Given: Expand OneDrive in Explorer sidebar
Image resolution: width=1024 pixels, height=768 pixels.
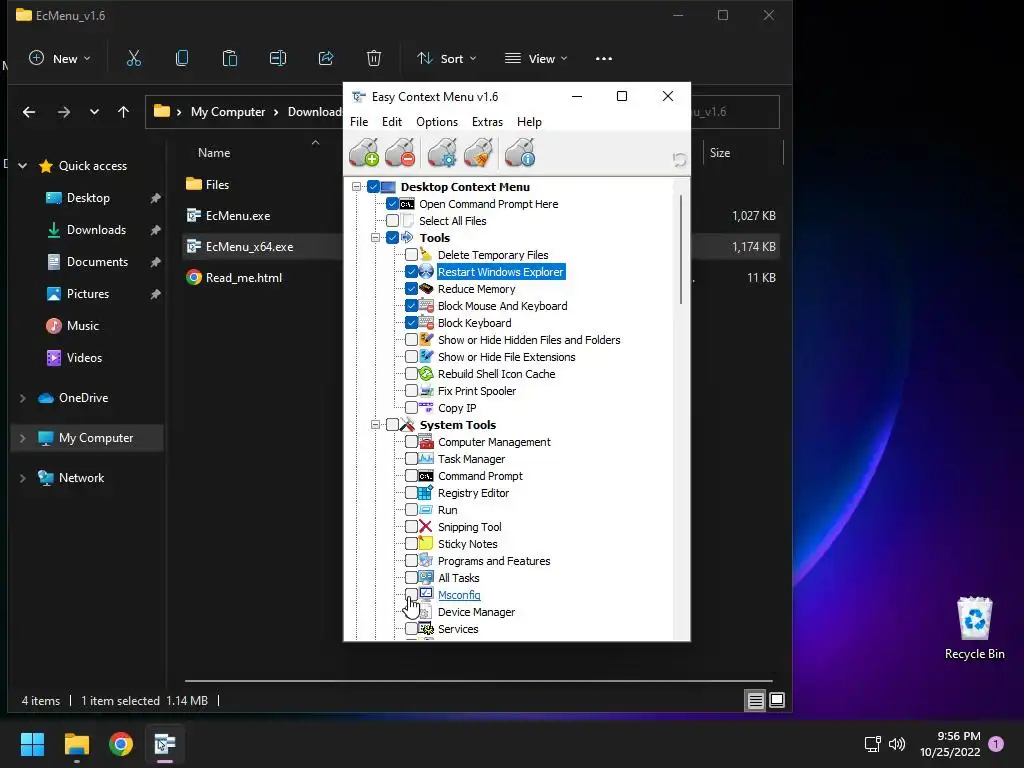Looking at the screenshot, I should pyautogui.click(x=23, y=398).
